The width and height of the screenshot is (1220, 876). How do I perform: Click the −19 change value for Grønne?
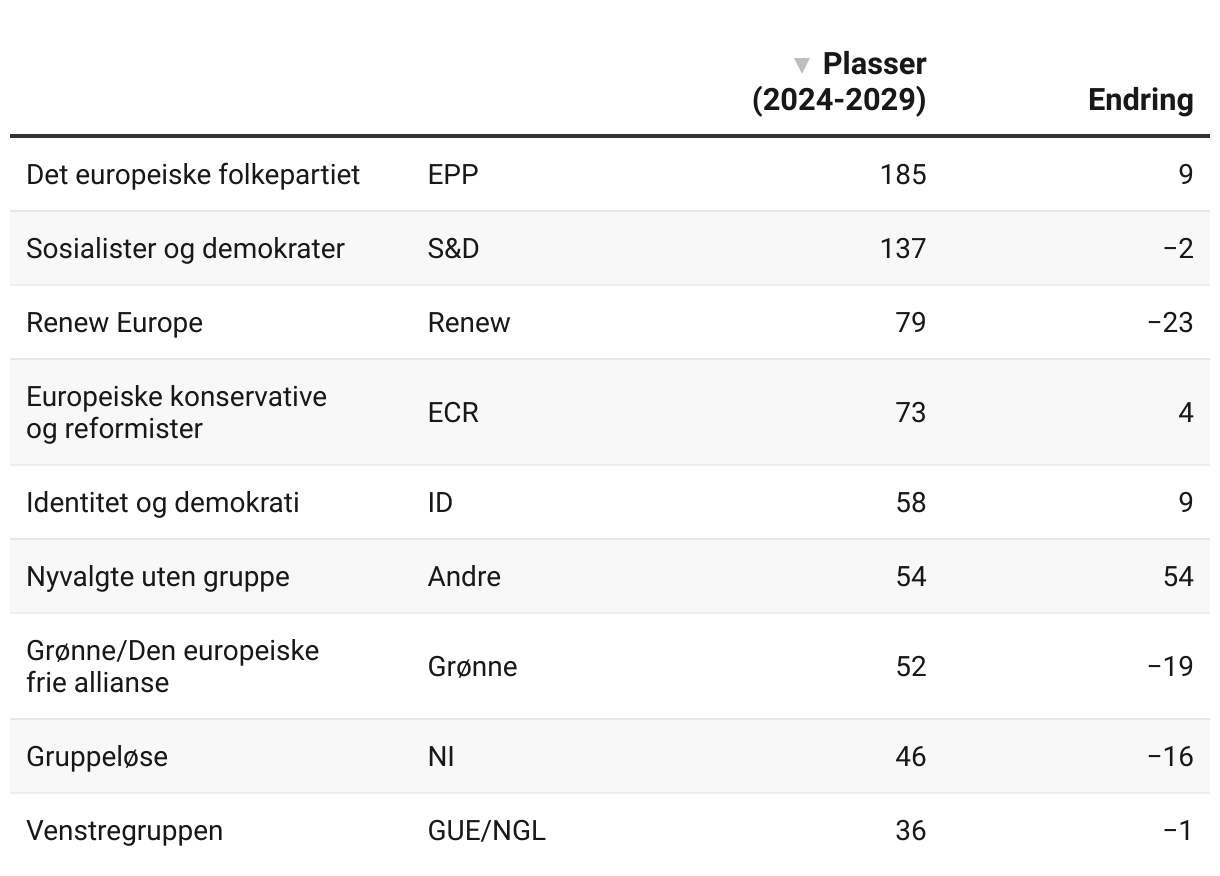pyautogui.click(x=1169, y=666)
